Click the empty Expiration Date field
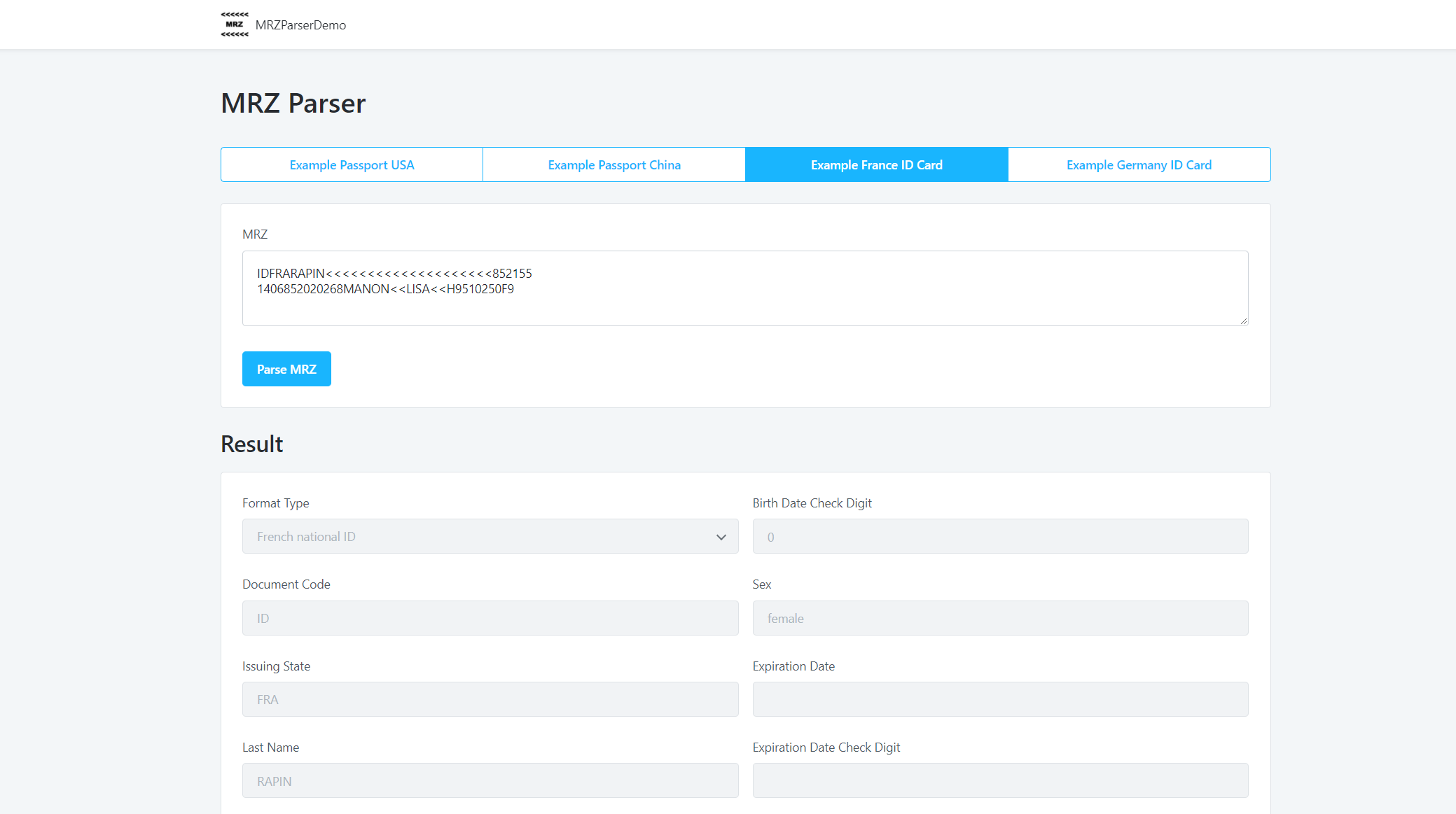This screenshot has height=814, width=1456. 1000,699
